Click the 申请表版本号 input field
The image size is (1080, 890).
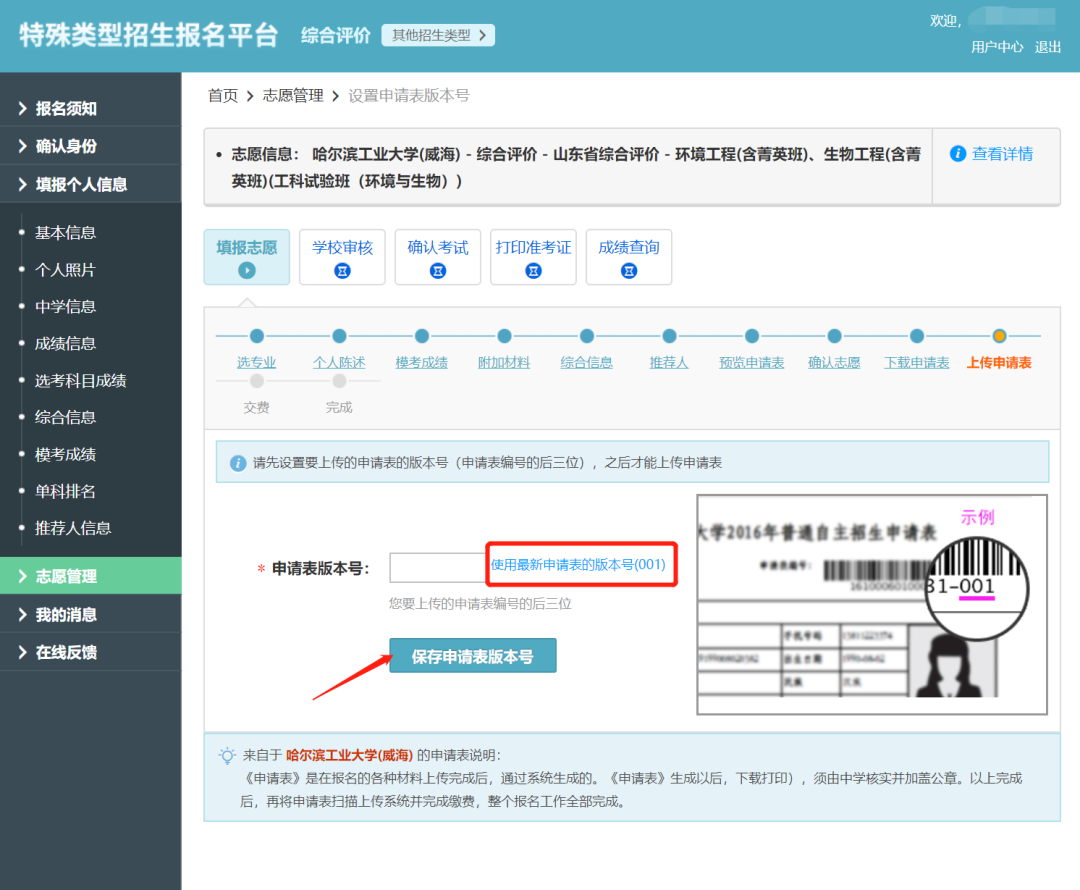click(438, 568)
